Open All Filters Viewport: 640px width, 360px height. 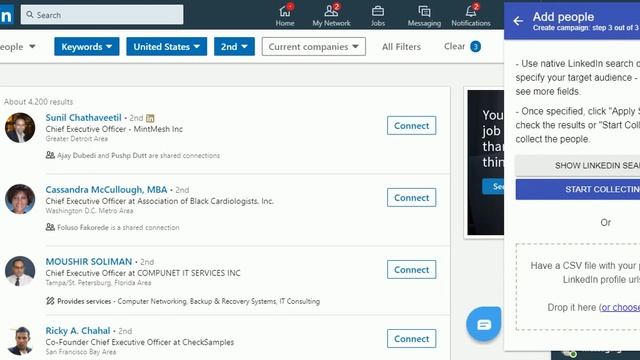(x=401, y=47)
